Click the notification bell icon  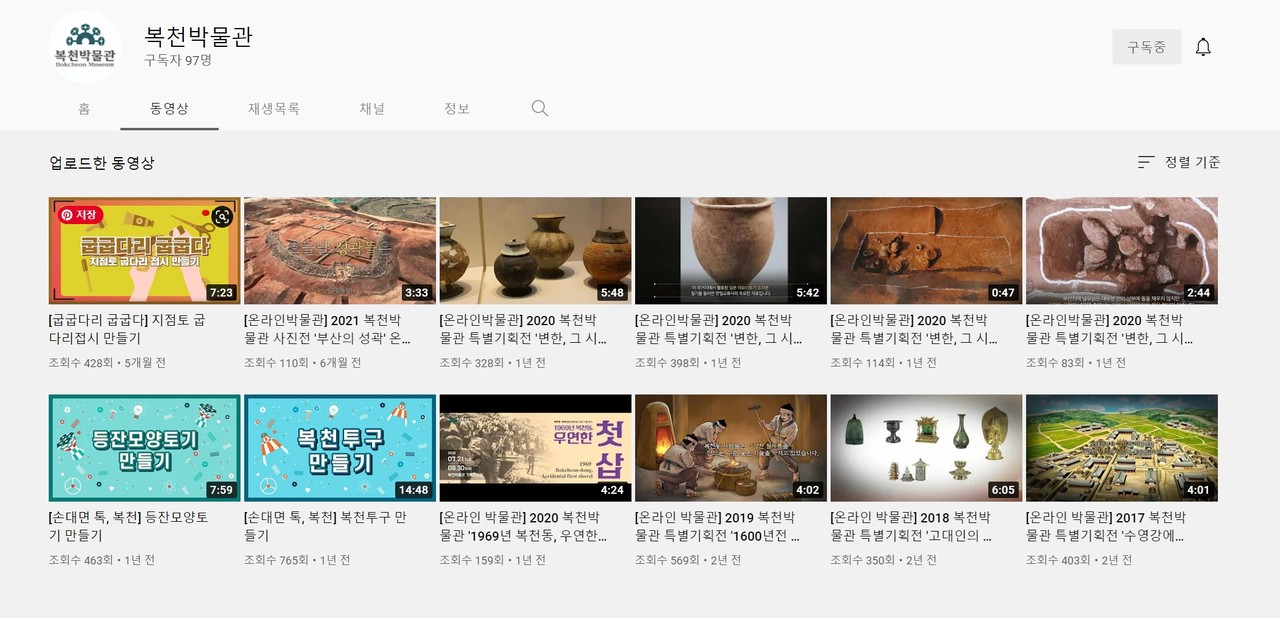pos(1204,46)
